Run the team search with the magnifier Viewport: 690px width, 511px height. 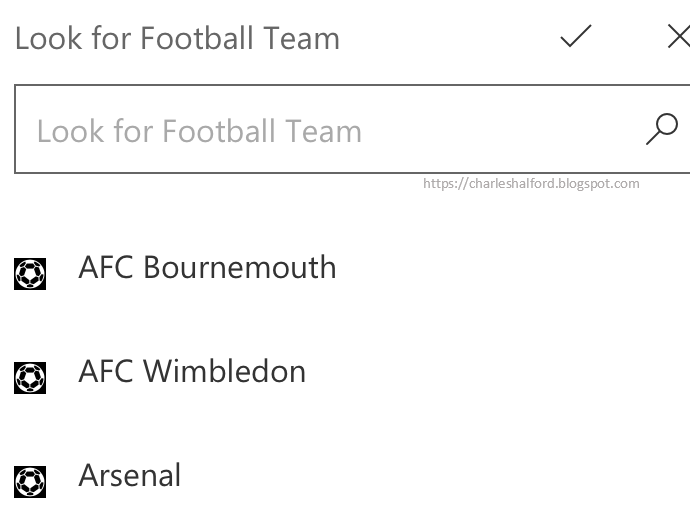click(662, 129)
